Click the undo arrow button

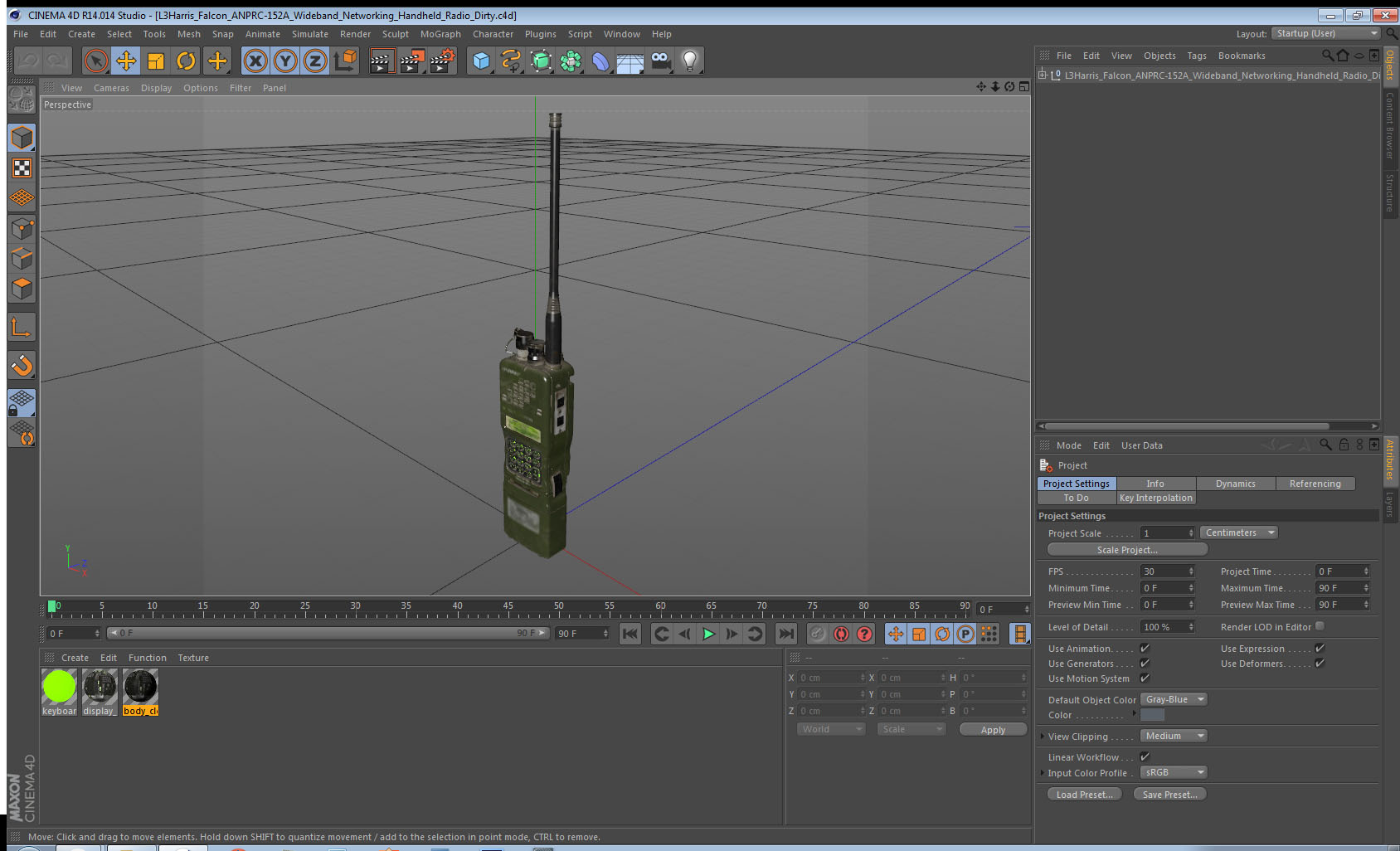pos(28,61)
